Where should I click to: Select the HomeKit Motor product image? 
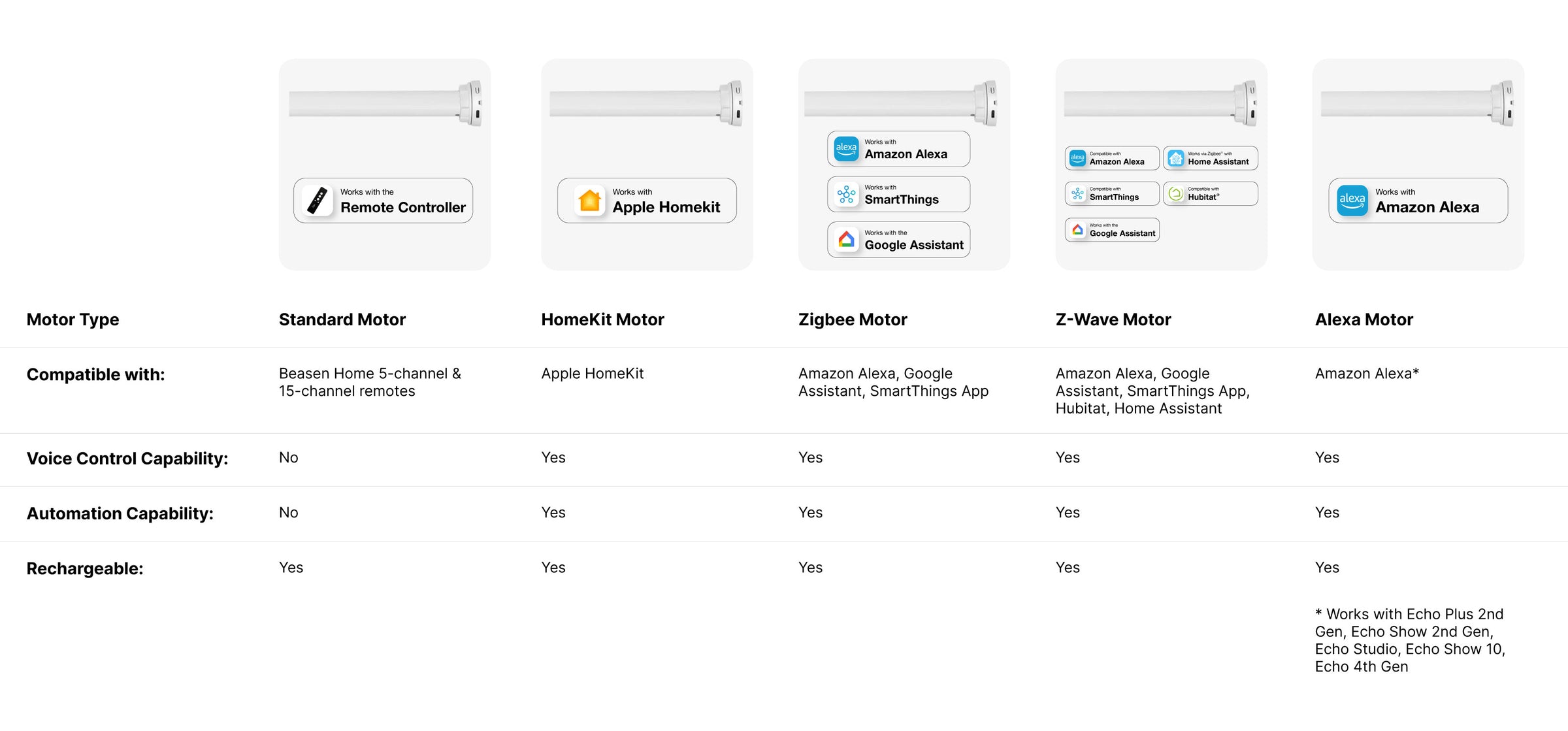[x=646, y=103]
